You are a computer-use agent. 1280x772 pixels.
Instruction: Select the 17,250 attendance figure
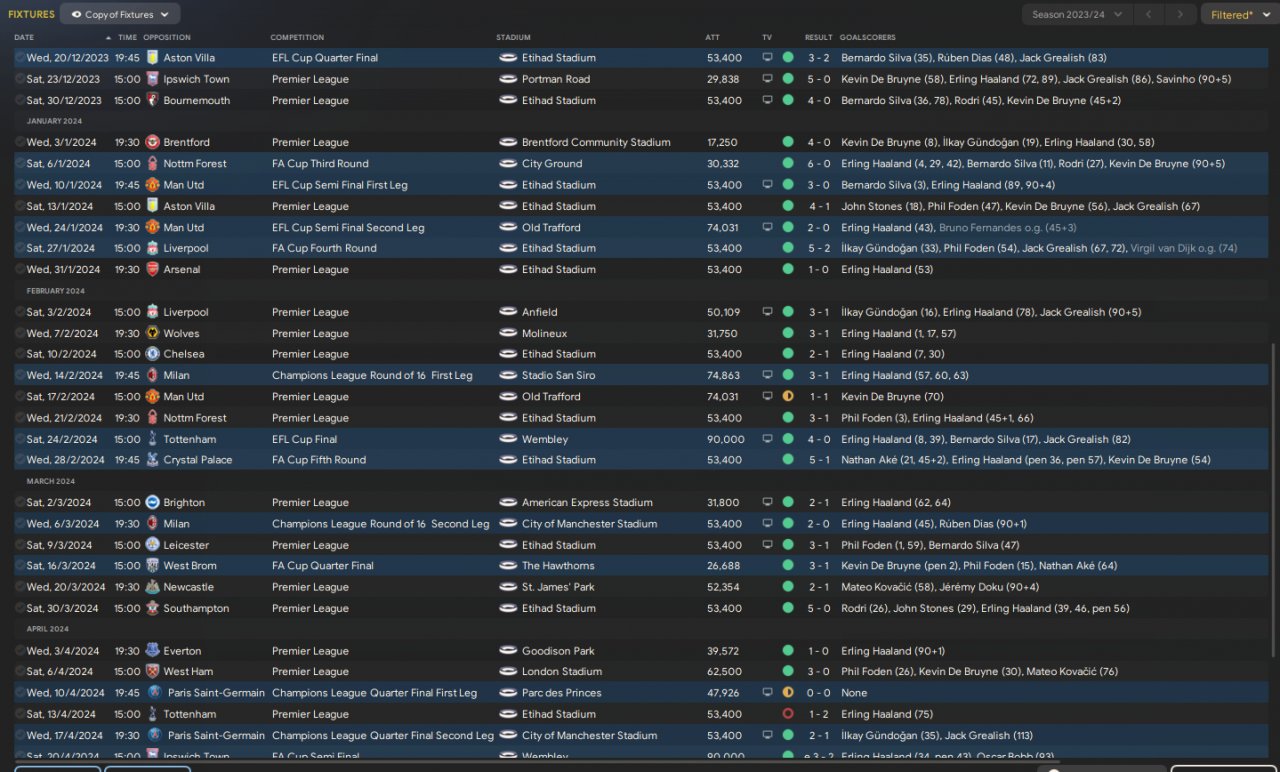tap(722, 142)
